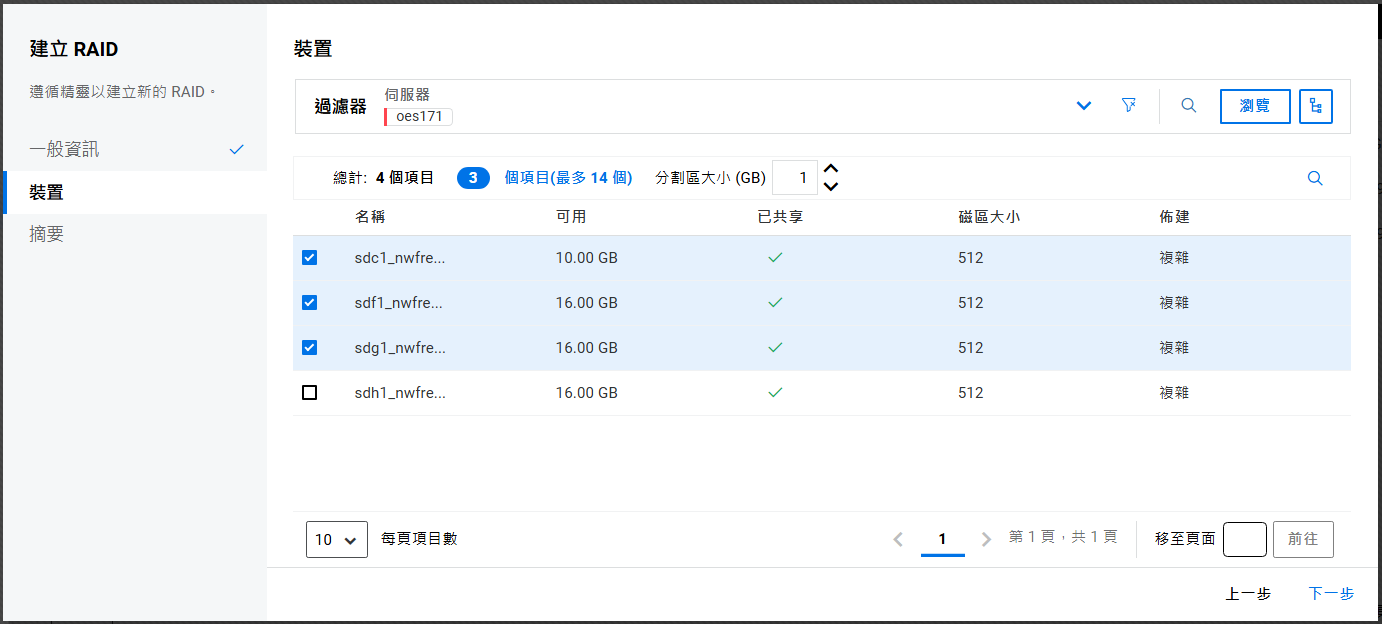
Task: Click the search icon in filter bar
Action: click(x=1189, y=106)
